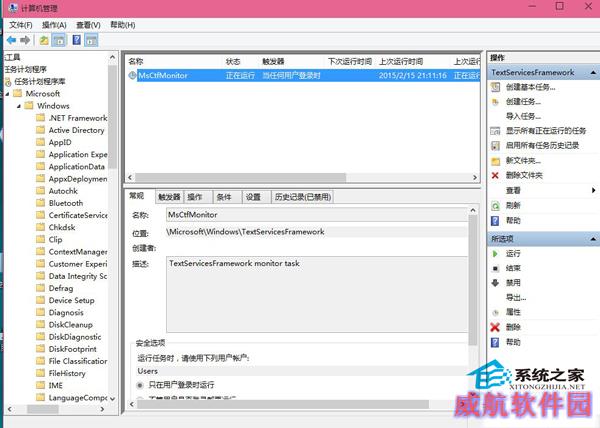600x428 pixels.
Task: Click the tree pane vertical scrollbar down arrow
Action: (x=112, y=399)
